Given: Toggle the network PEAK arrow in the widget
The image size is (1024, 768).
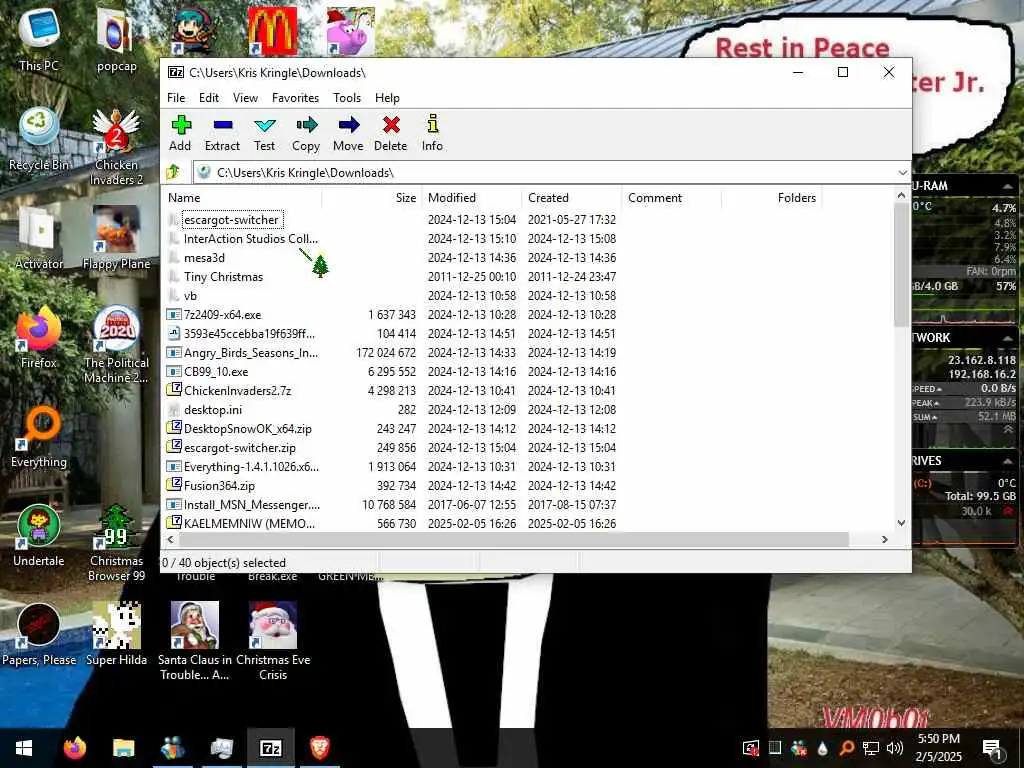Looking at the screenshot, I should 936,404.
